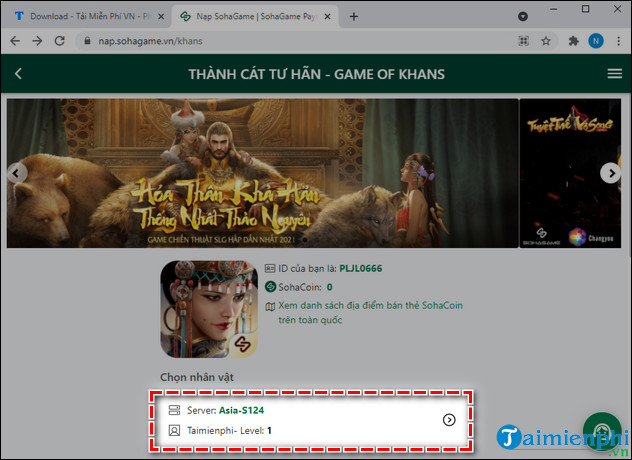The image size is (632, 460).
Task: Bookmark this page with the star icon
Action: click(x=546, y=41)
